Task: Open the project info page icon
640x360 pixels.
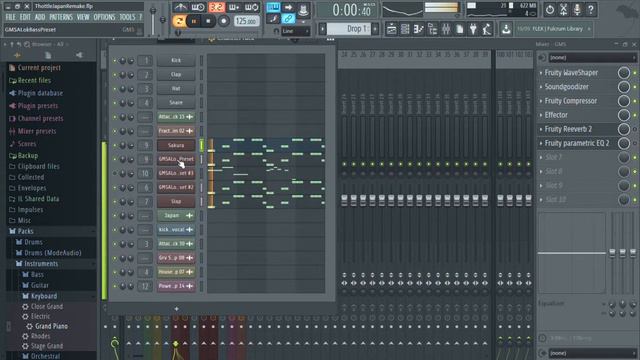Action: [460, 29]
